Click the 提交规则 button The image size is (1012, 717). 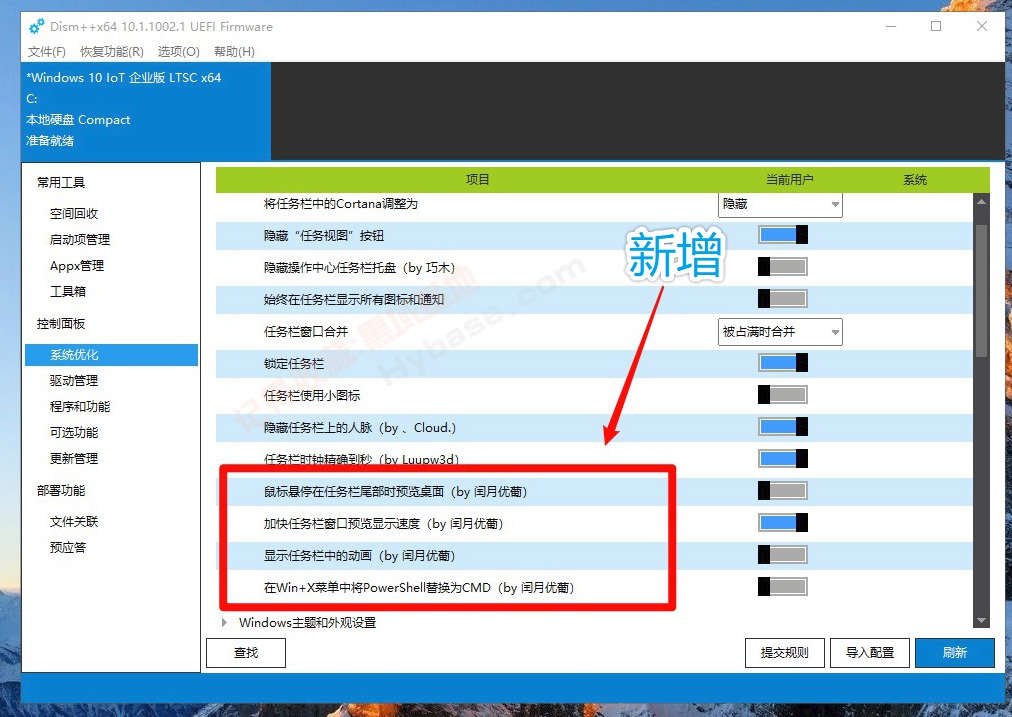[x=785, y=653]
